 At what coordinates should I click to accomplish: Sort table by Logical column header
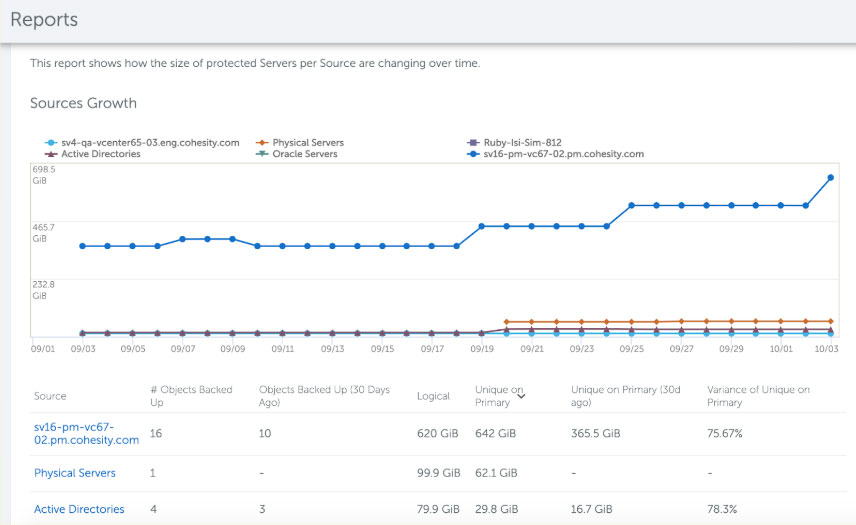tap(433, 396)
